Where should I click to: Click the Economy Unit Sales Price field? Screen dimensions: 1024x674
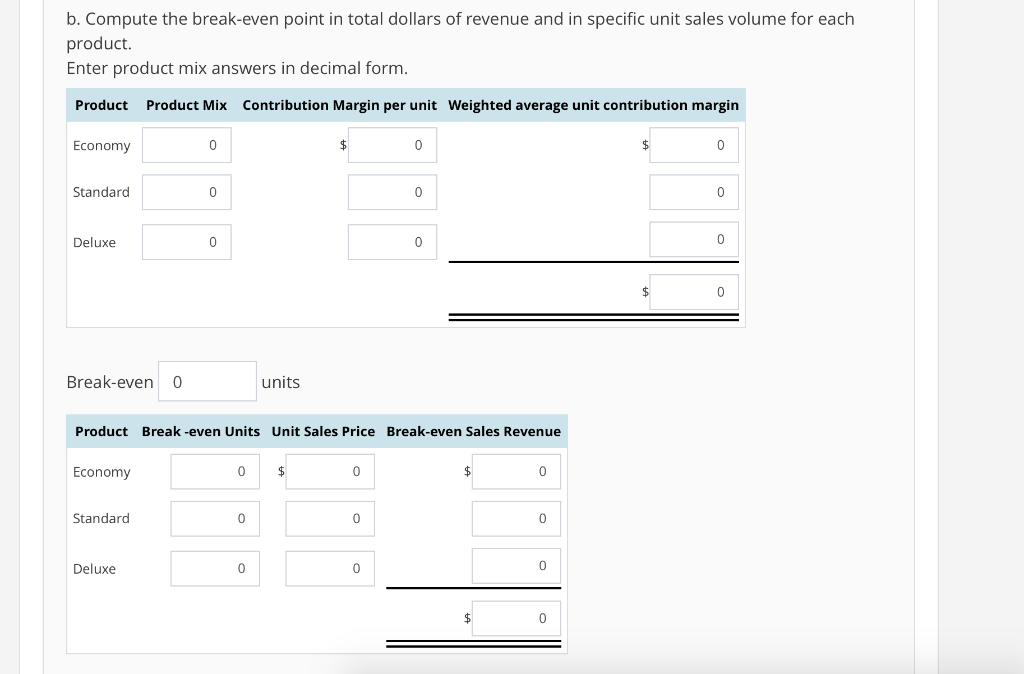[330, 471]
